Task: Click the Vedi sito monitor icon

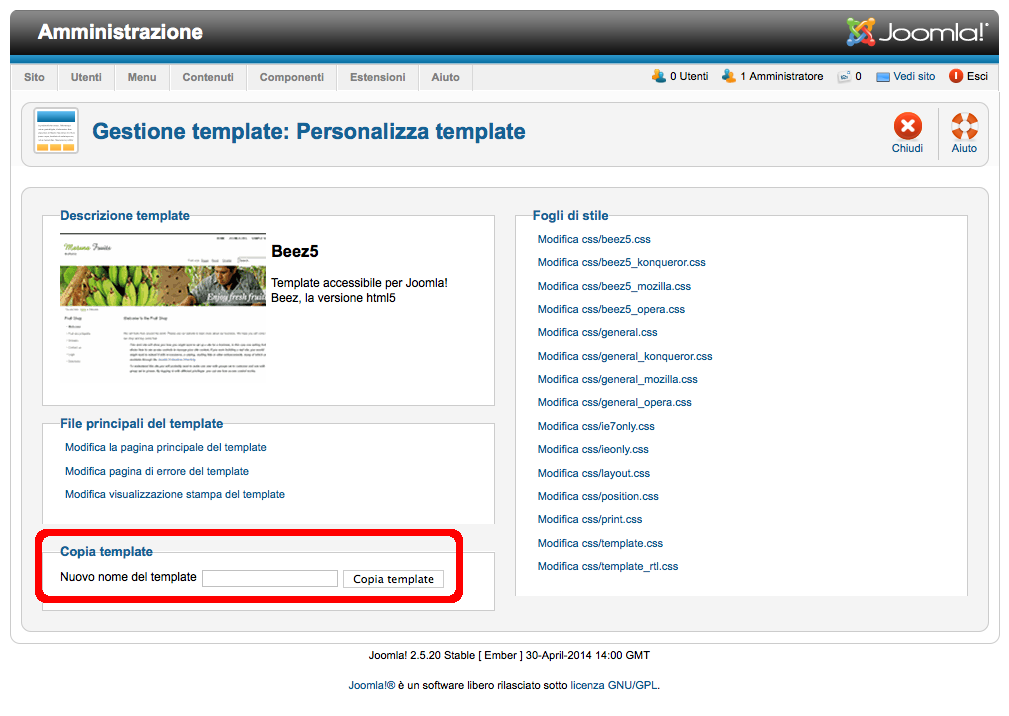Action: (x=883, y=77)
